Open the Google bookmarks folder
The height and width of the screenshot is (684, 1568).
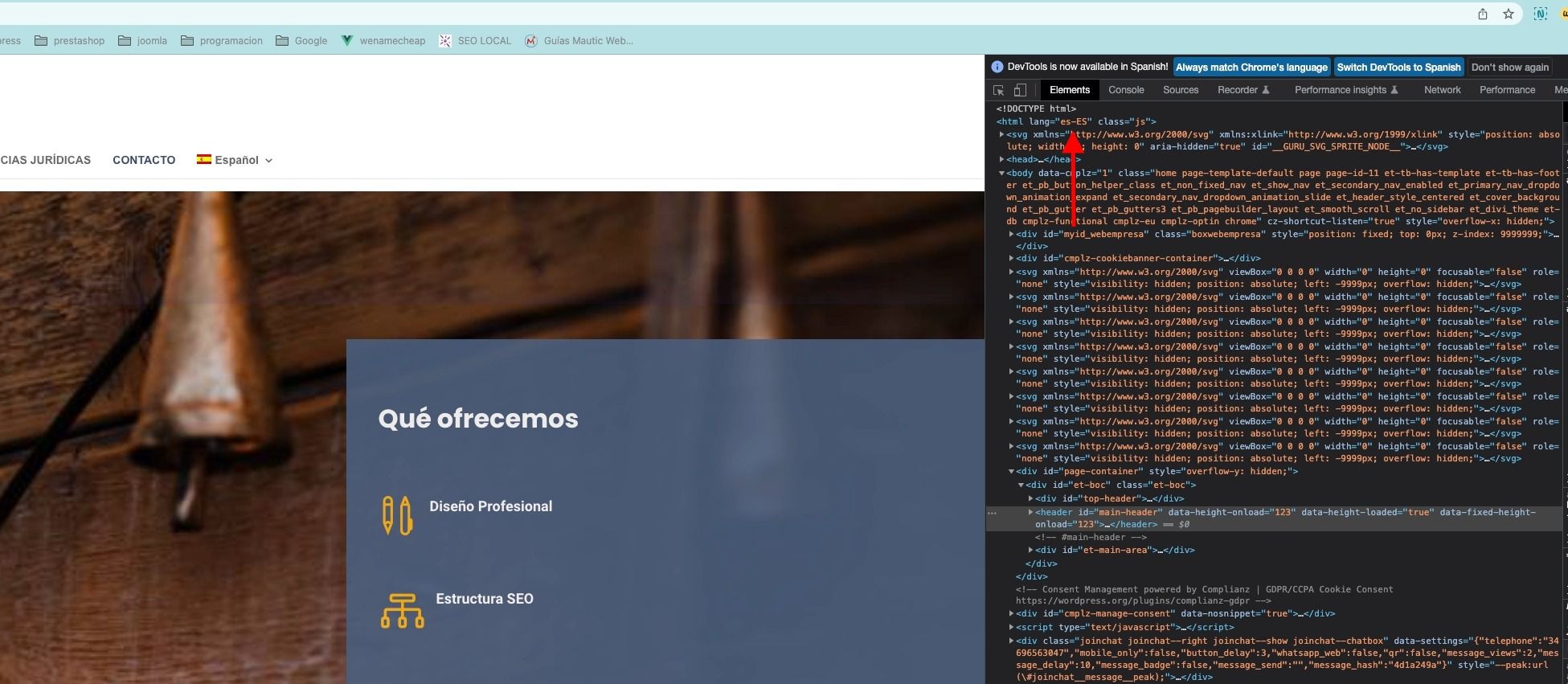pyautogui.click(x=301, y=41)
